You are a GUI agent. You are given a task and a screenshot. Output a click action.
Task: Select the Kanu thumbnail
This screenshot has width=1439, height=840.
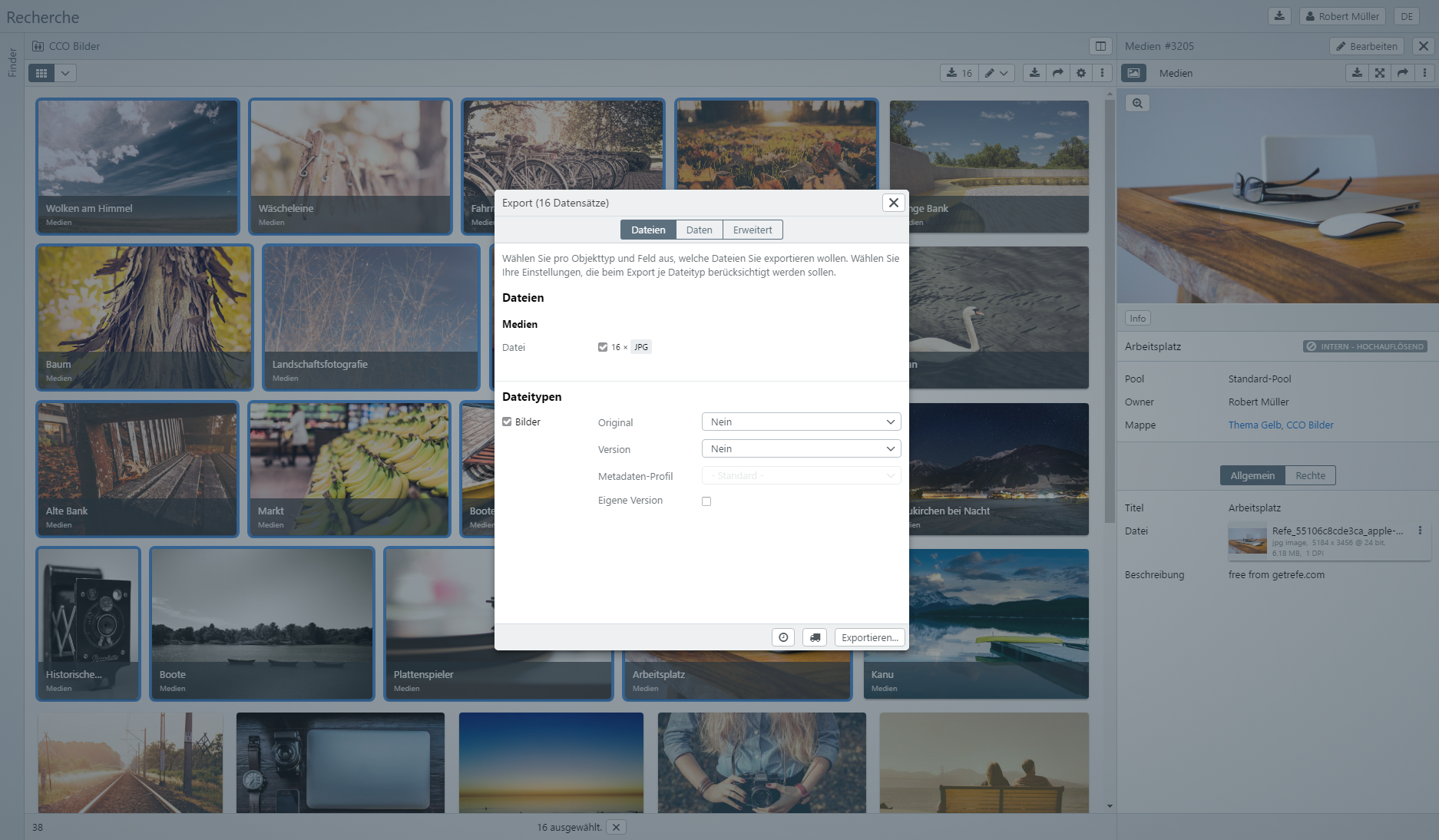tap(976, 623)
